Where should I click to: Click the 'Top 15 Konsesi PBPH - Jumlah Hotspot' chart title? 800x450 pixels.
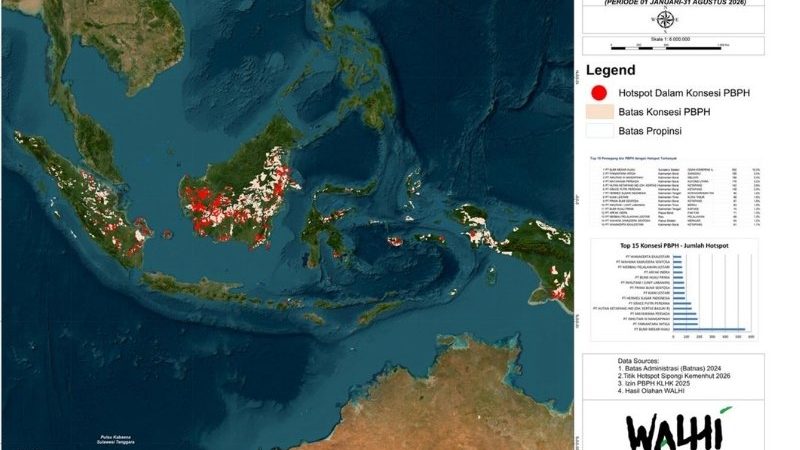674,245
